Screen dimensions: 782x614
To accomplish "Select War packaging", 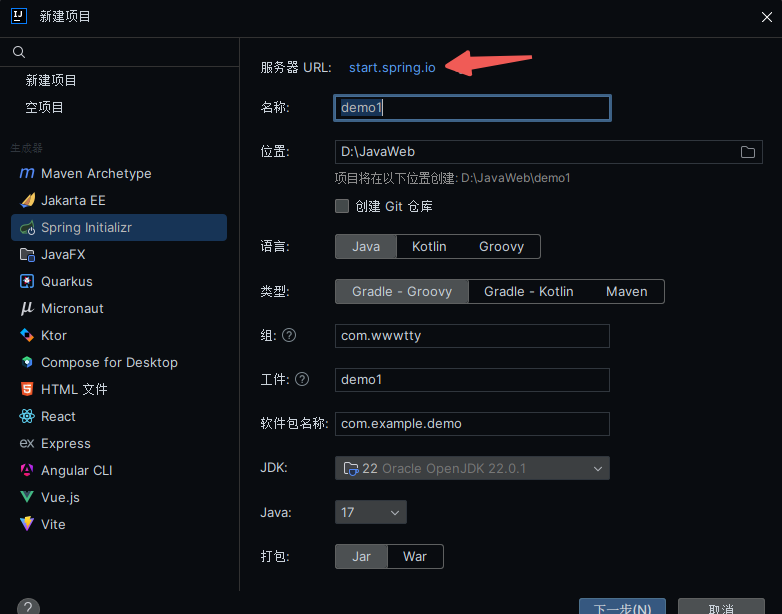I will click(x=415, y=556).
